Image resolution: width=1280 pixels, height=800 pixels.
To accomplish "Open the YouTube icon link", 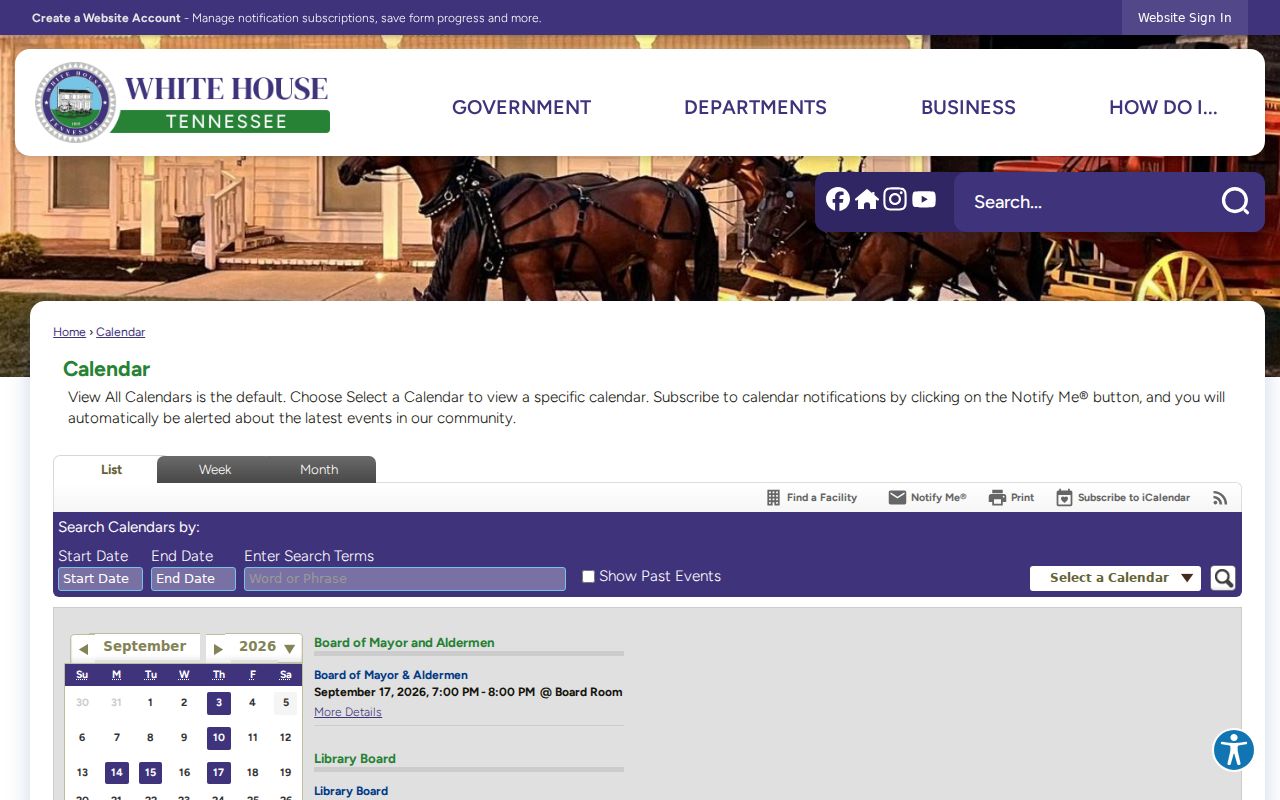I will pyautogui.click(x=924, y=199).
